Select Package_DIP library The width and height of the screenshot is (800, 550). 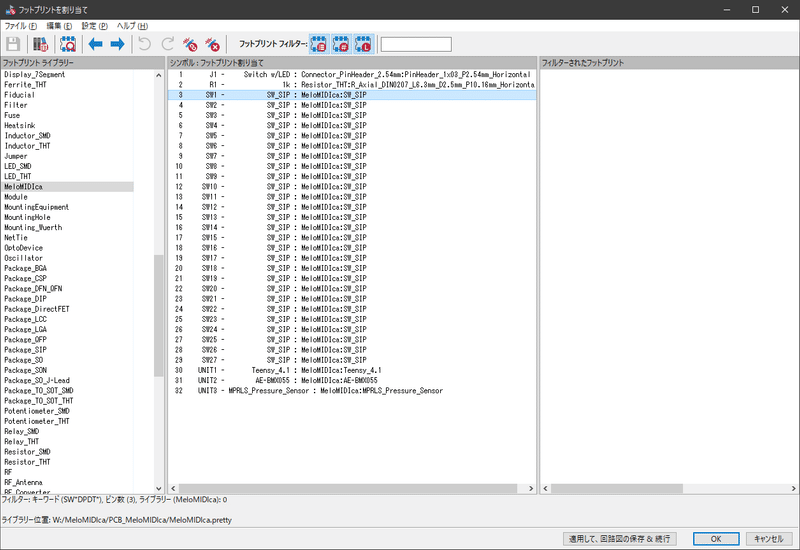point(26,299)
